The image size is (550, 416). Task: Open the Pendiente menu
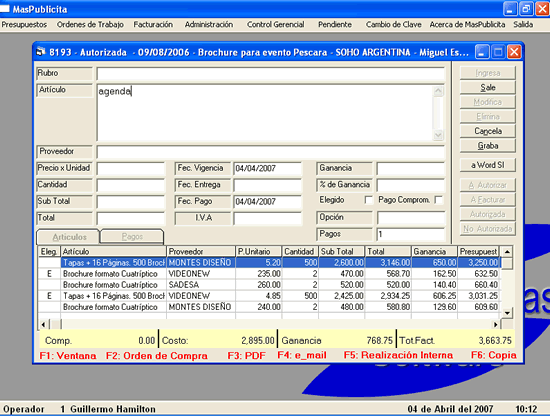click(x=335, y=25)
